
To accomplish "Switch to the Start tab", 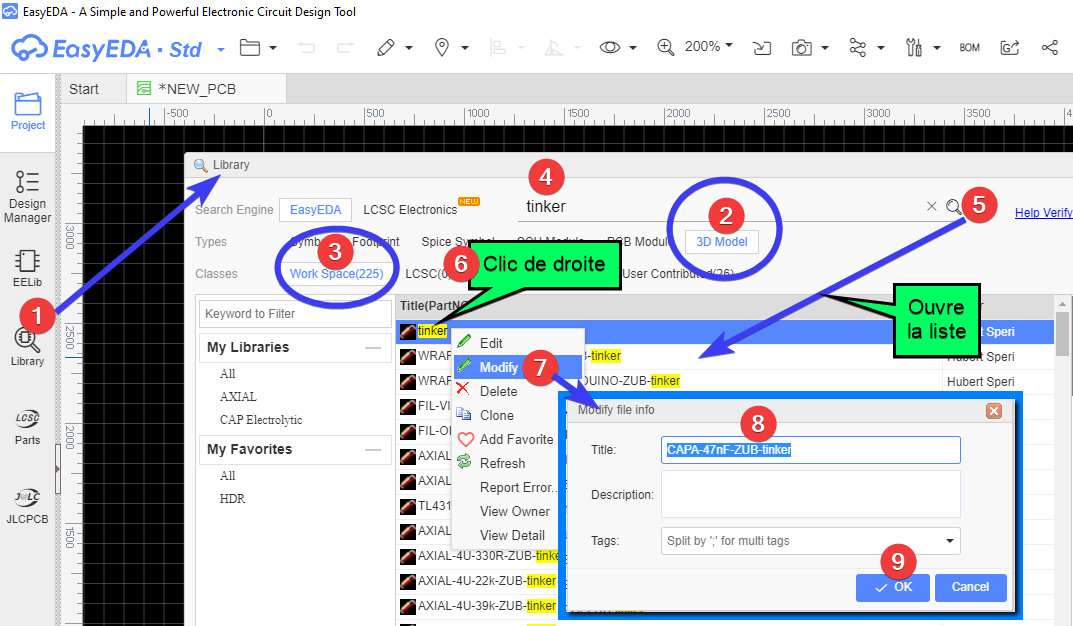I will coord(83,89).
